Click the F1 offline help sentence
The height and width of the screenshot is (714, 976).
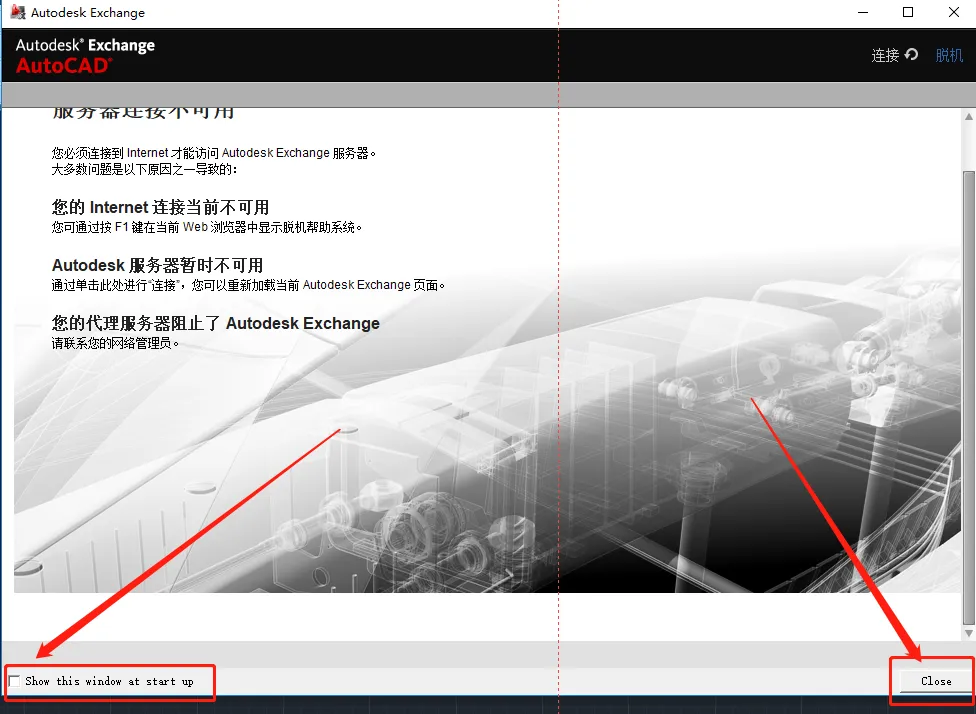tap(207, 227)
